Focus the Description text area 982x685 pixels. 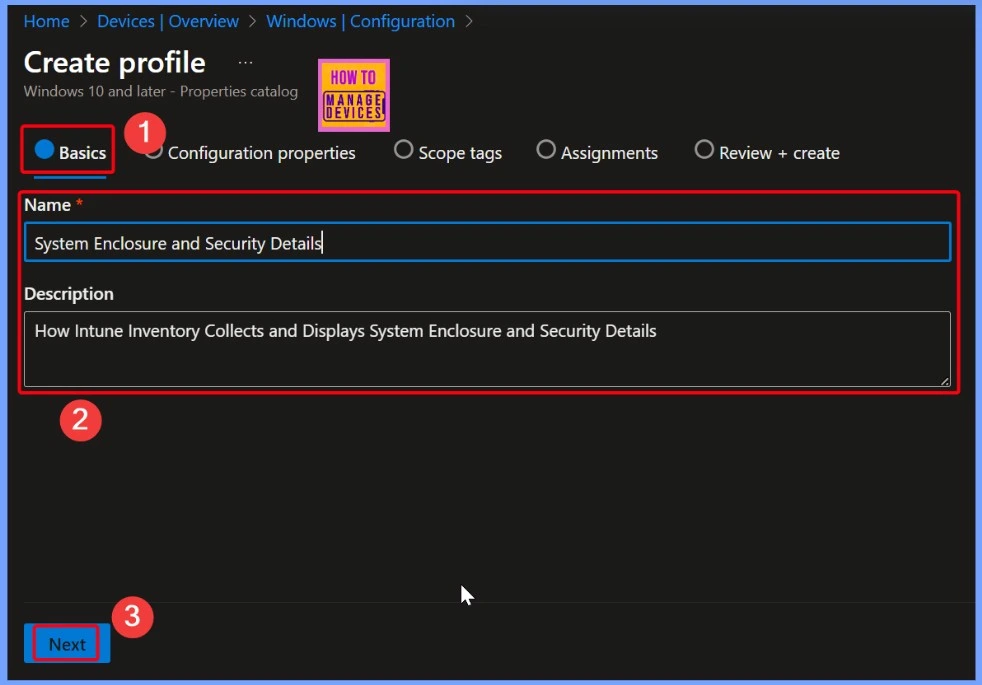[x=487, y=349]
